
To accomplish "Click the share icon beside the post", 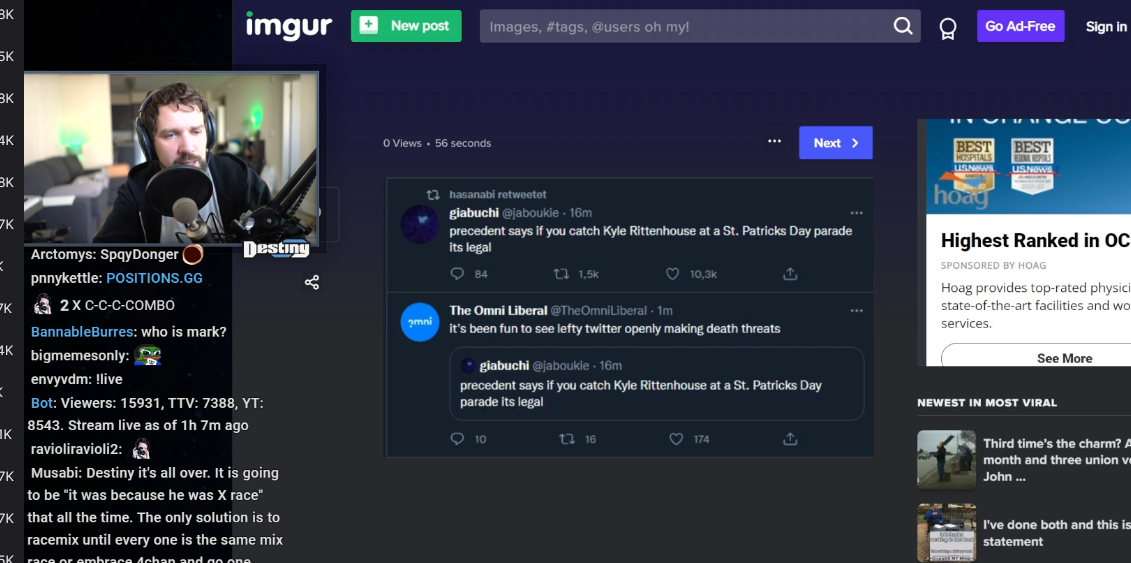I will point(312,283).
